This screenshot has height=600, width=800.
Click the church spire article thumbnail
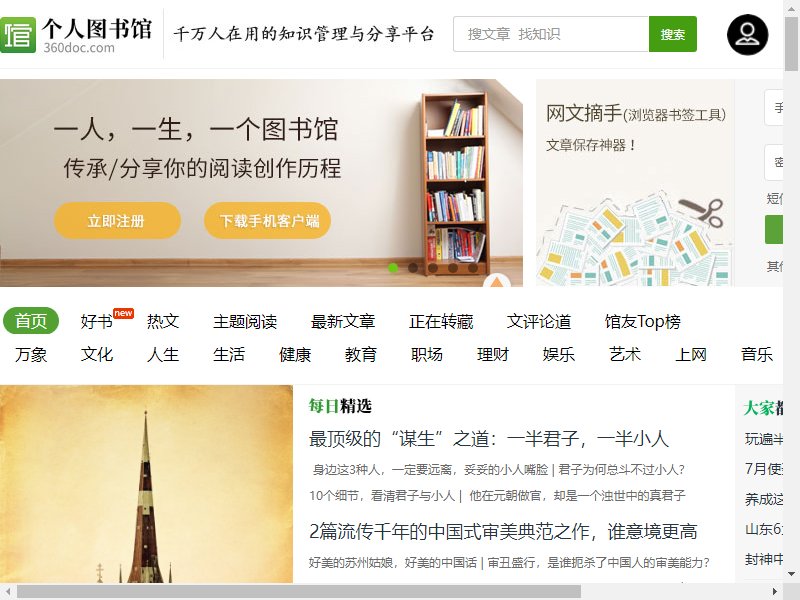(146, 484)
